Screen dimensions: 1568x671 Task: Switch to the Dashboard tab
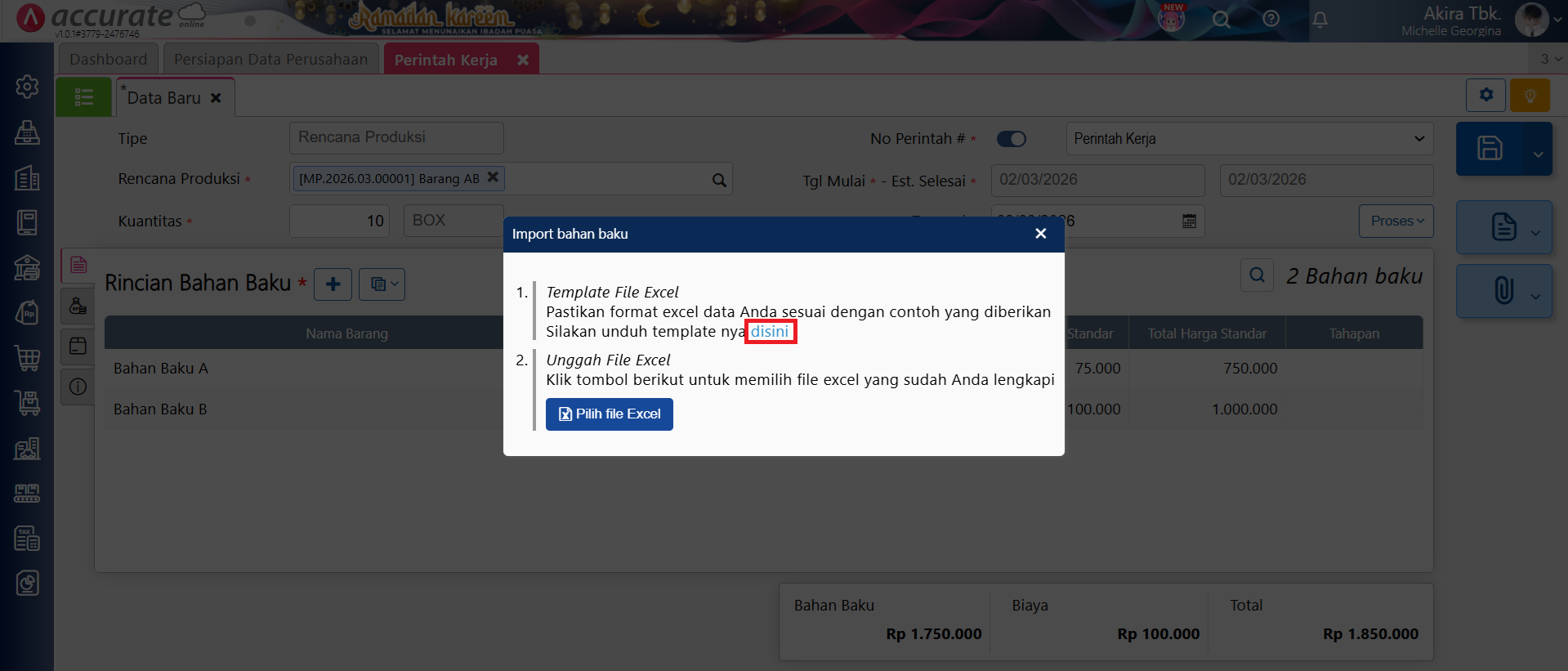(109, 60)
